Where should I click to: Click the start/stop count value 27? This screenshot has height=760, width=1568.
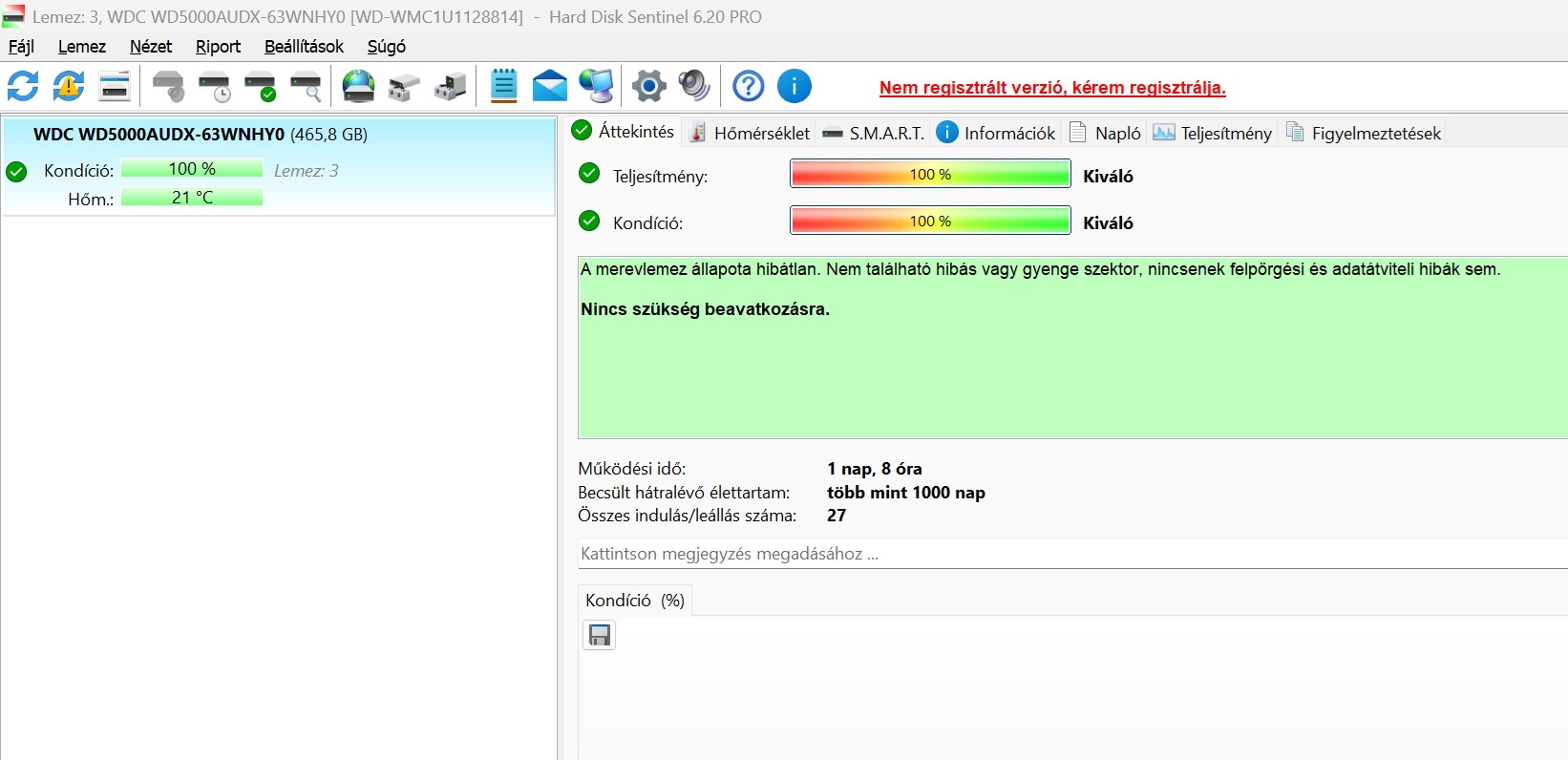point(837,516)
